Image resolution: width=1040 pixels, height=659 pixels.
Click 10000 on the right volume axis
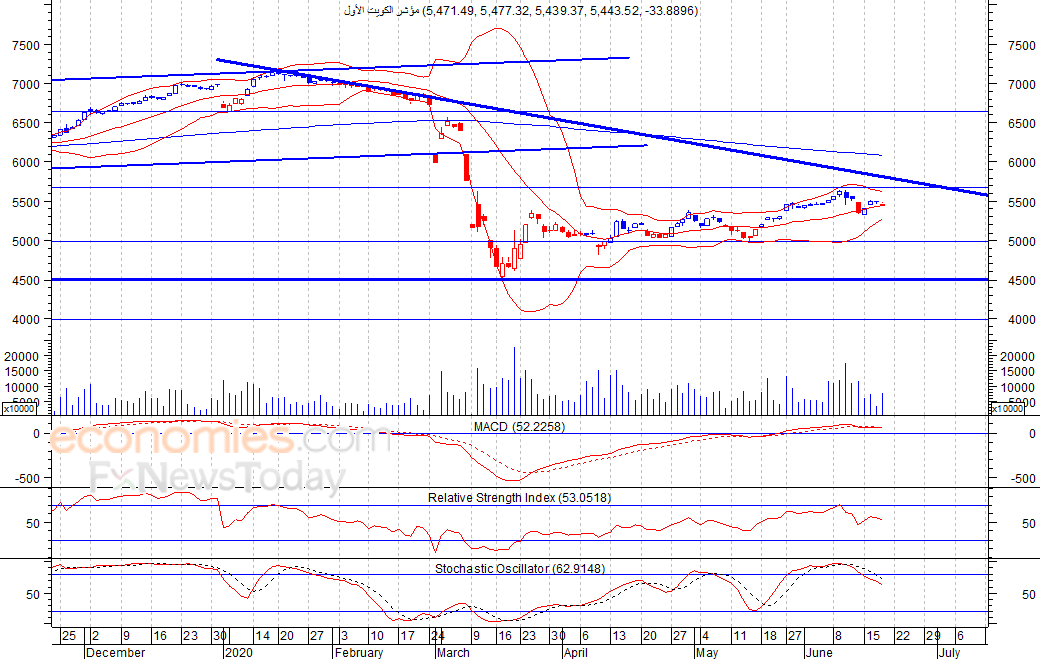(1018, 388)
